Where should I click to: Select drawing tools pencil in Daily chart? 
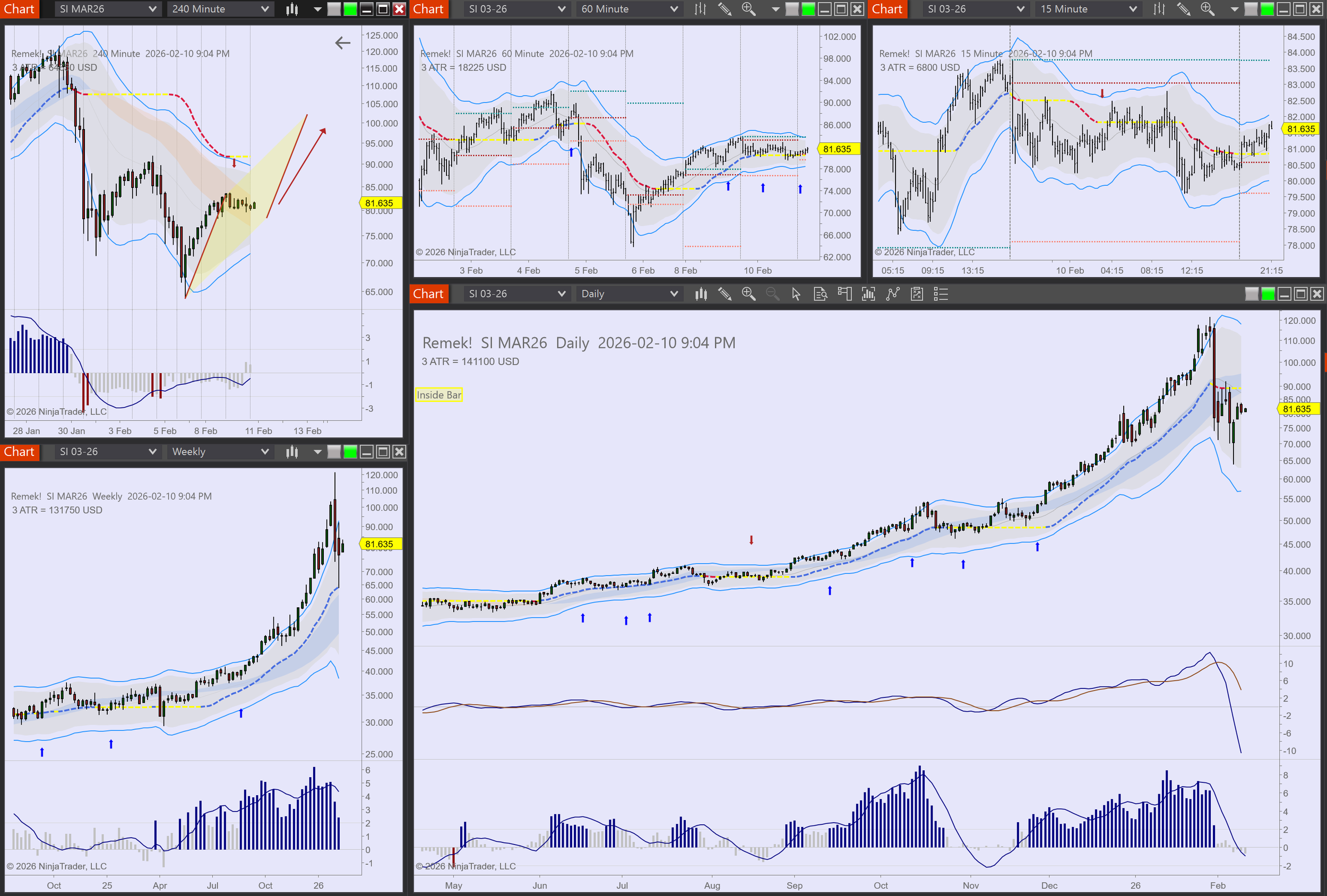point(725,294)
